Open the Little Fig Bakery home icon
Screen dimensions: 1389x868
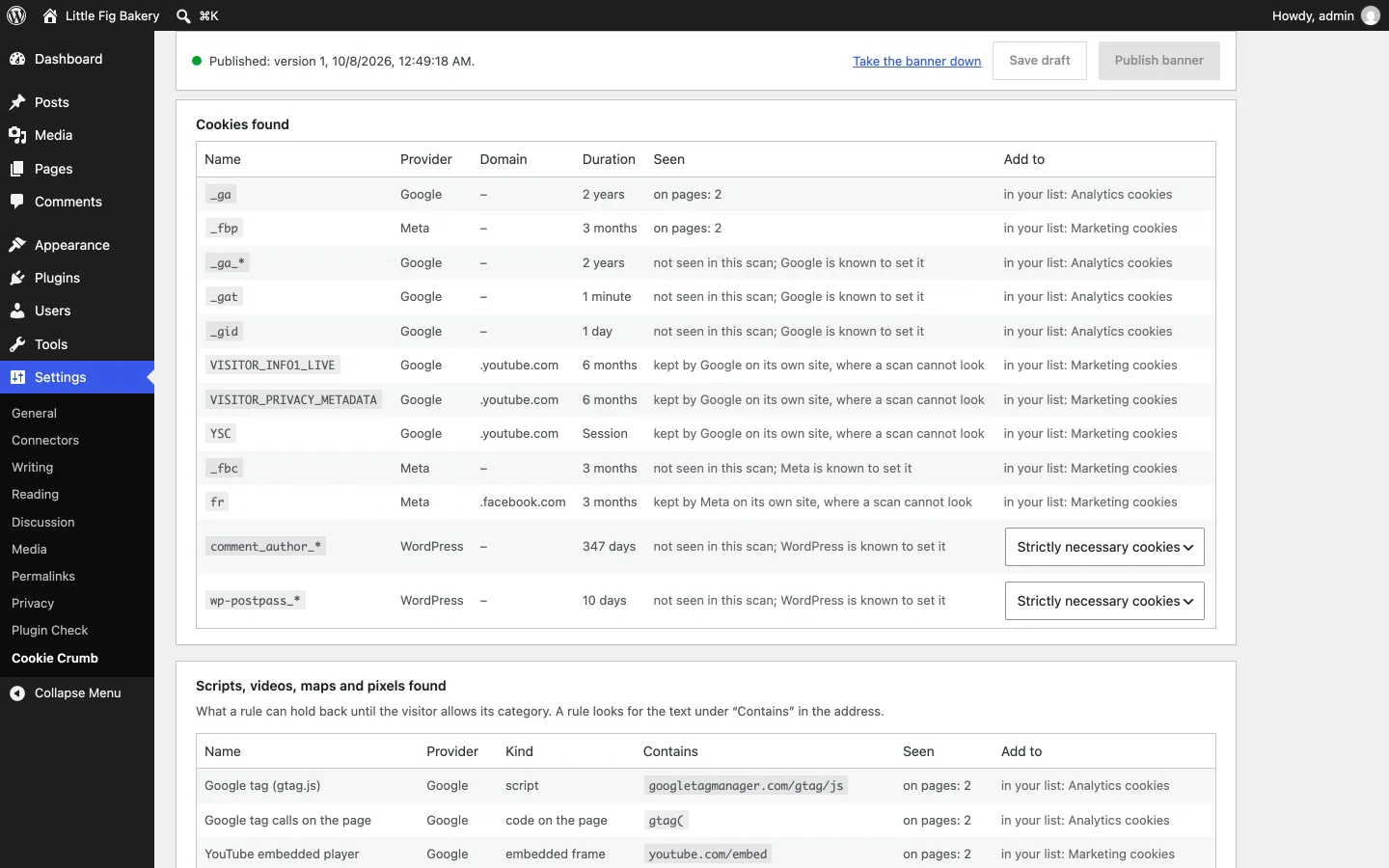49,15
